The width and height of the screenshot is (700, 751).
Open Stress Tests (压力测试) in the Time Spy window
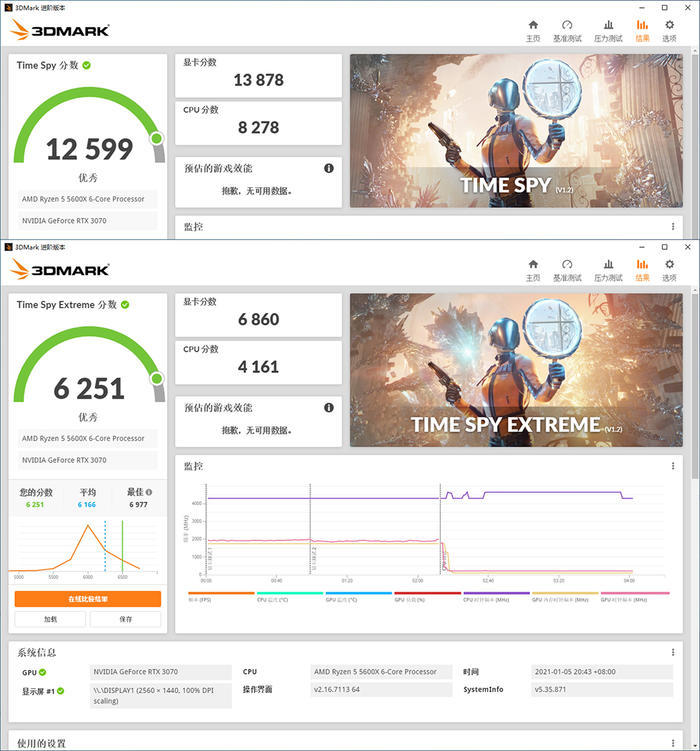point(608,31)
